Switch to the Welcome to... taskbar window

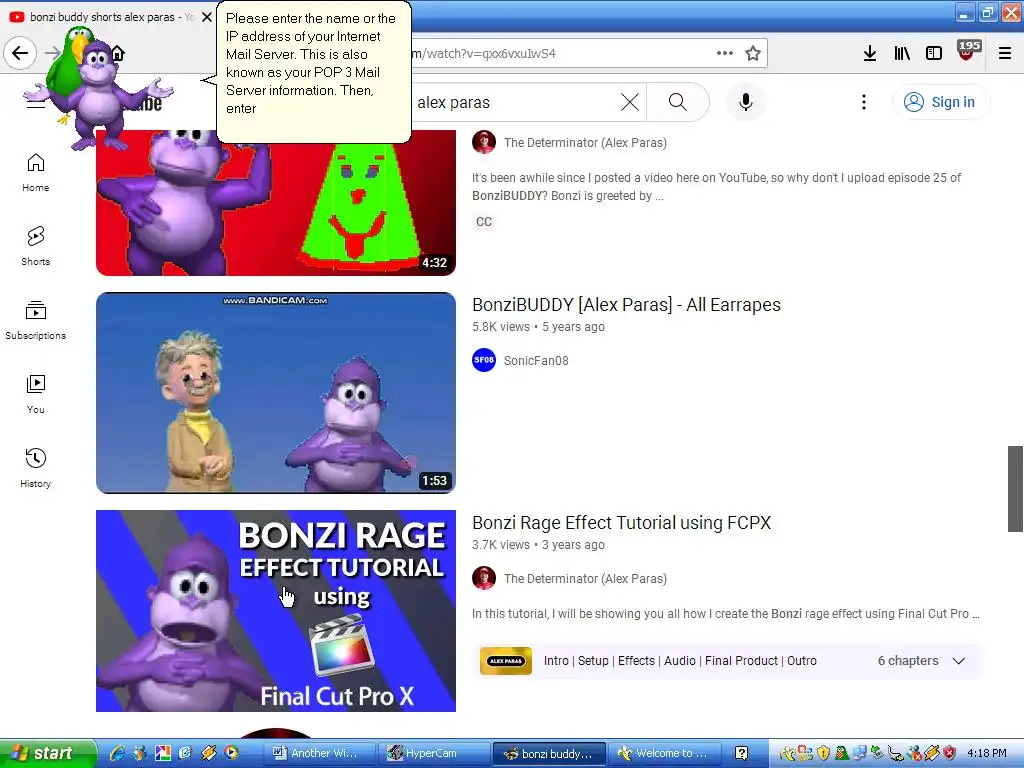(665, 753)
